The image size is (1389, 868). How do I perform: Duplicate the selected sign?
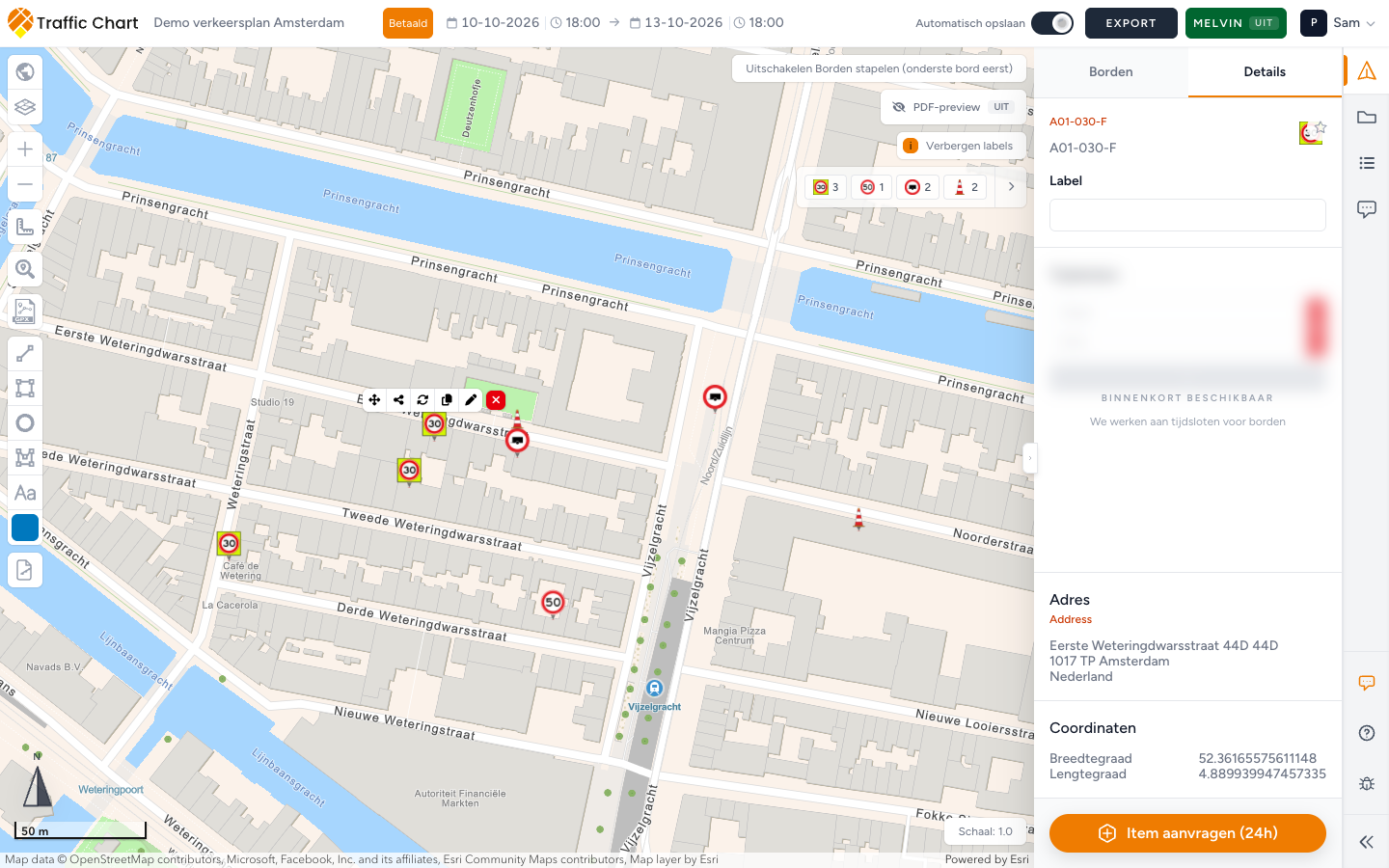[x=447, y=399]
